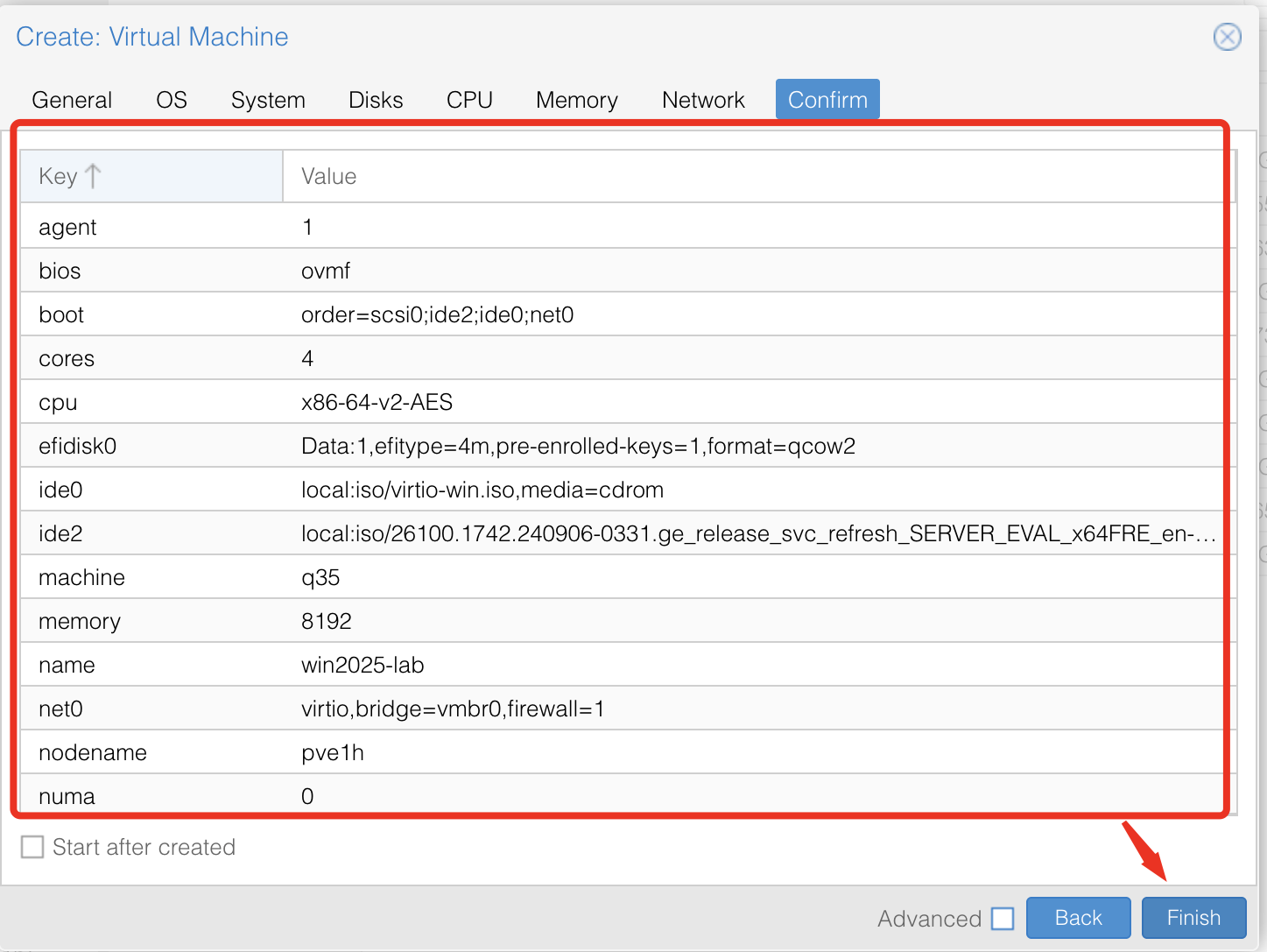Close the Create Virtual Machine dialog

pos(1227,37)
